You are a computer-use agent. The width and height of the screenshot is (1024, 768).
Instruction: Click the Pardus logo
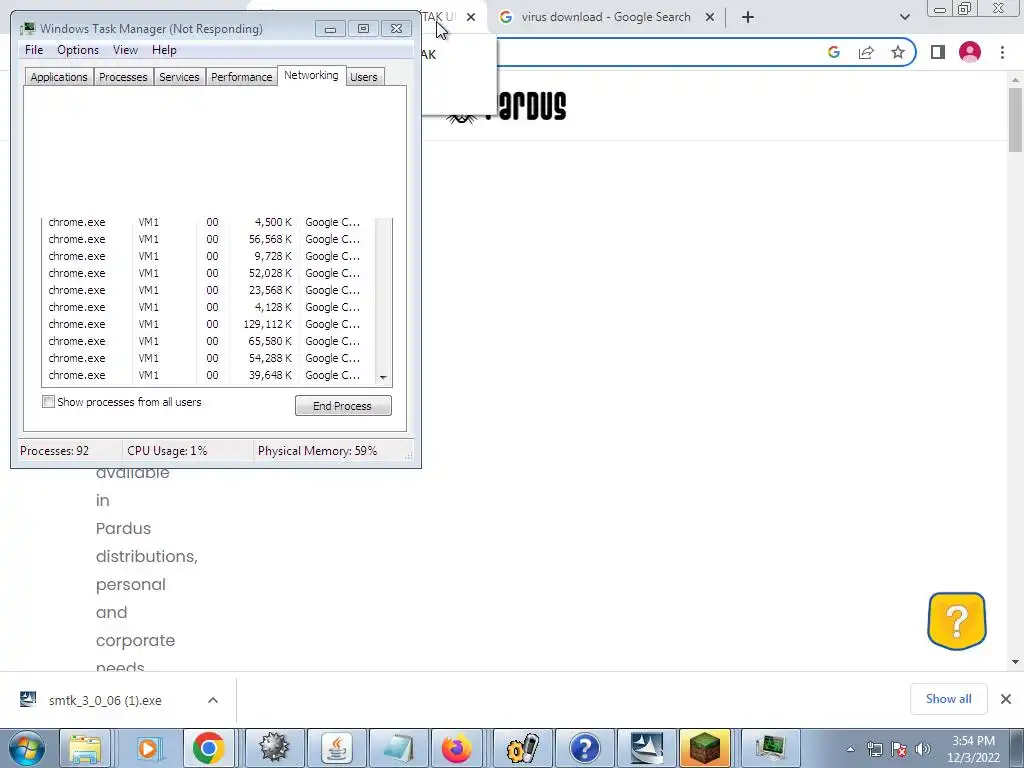tap(507, 107)
